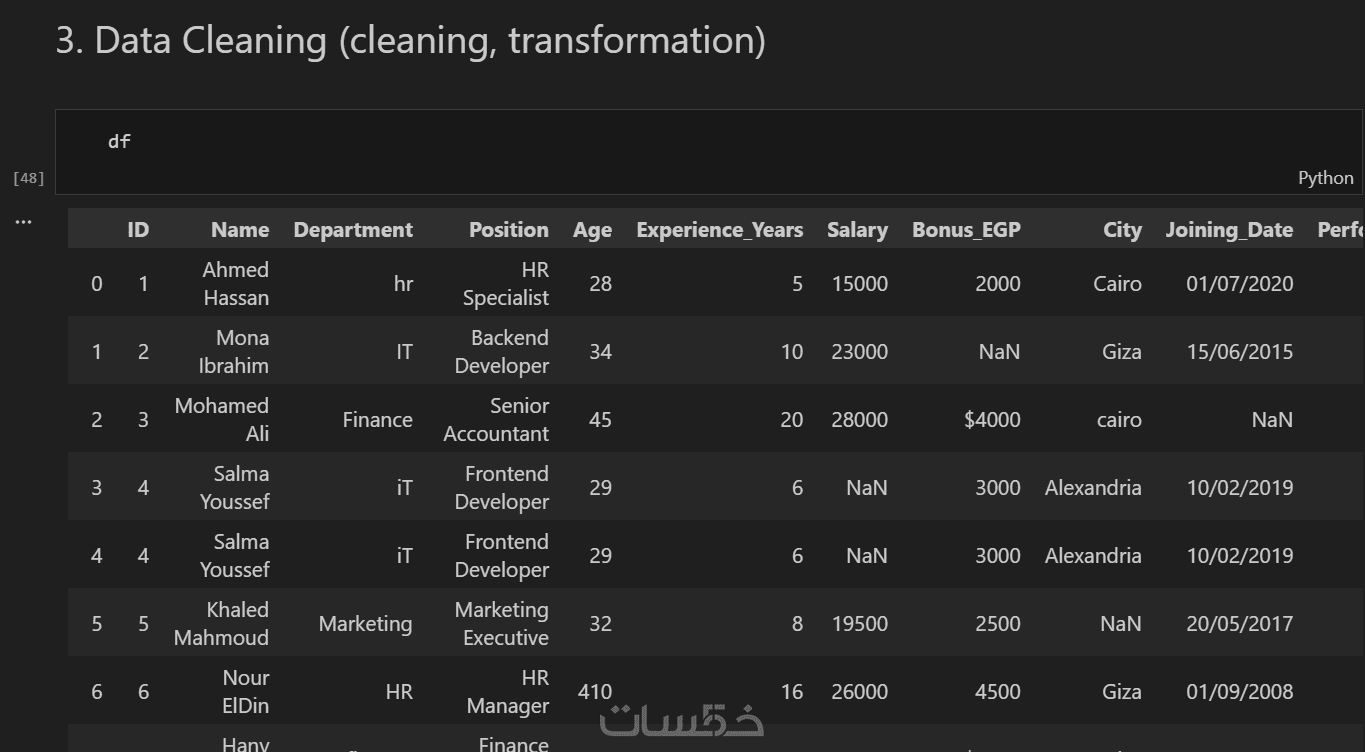This screenshot has height=752, width=1365.
Task: Click the Salary column header
Action: 857,230
